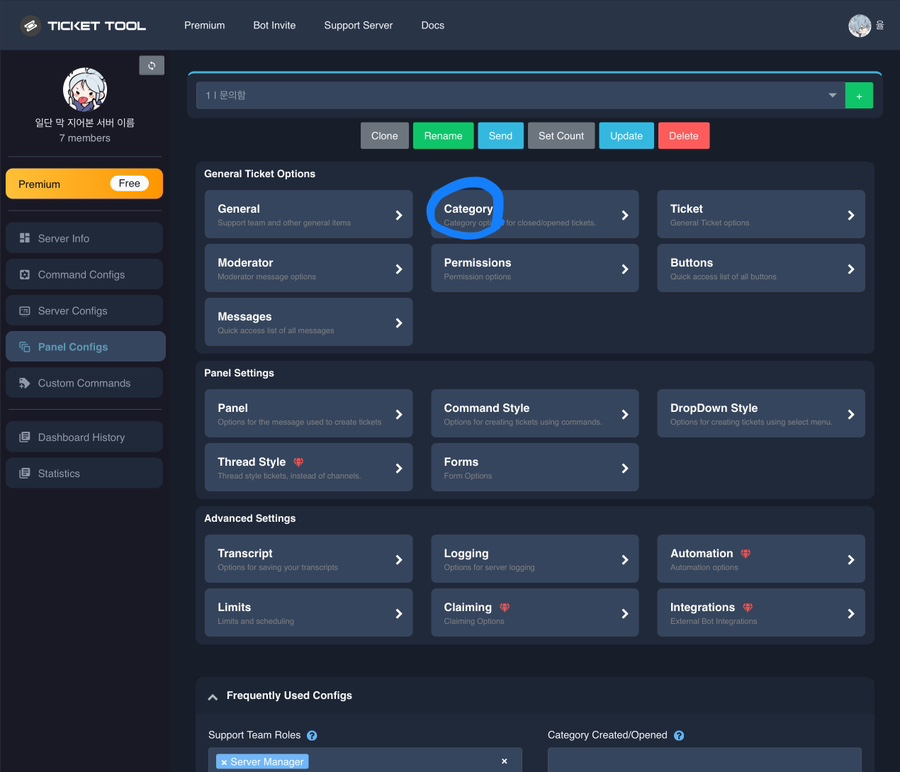The height and width of the screenshot is (772, 900).
Task: Open Server Info in the sidebar
Action: (84, 238)
